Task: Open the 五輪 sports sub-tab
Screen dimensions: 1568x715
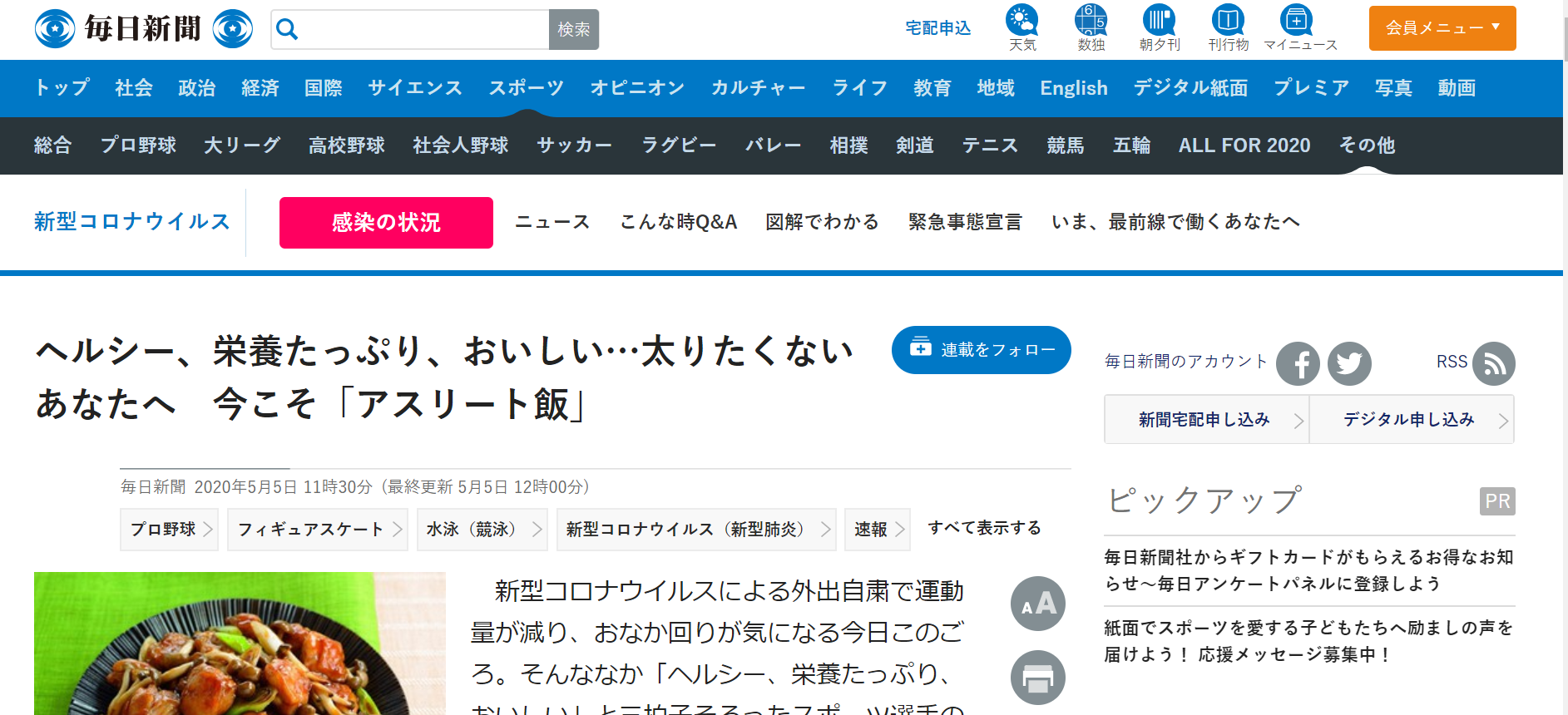Action: tap(1132, 145)
